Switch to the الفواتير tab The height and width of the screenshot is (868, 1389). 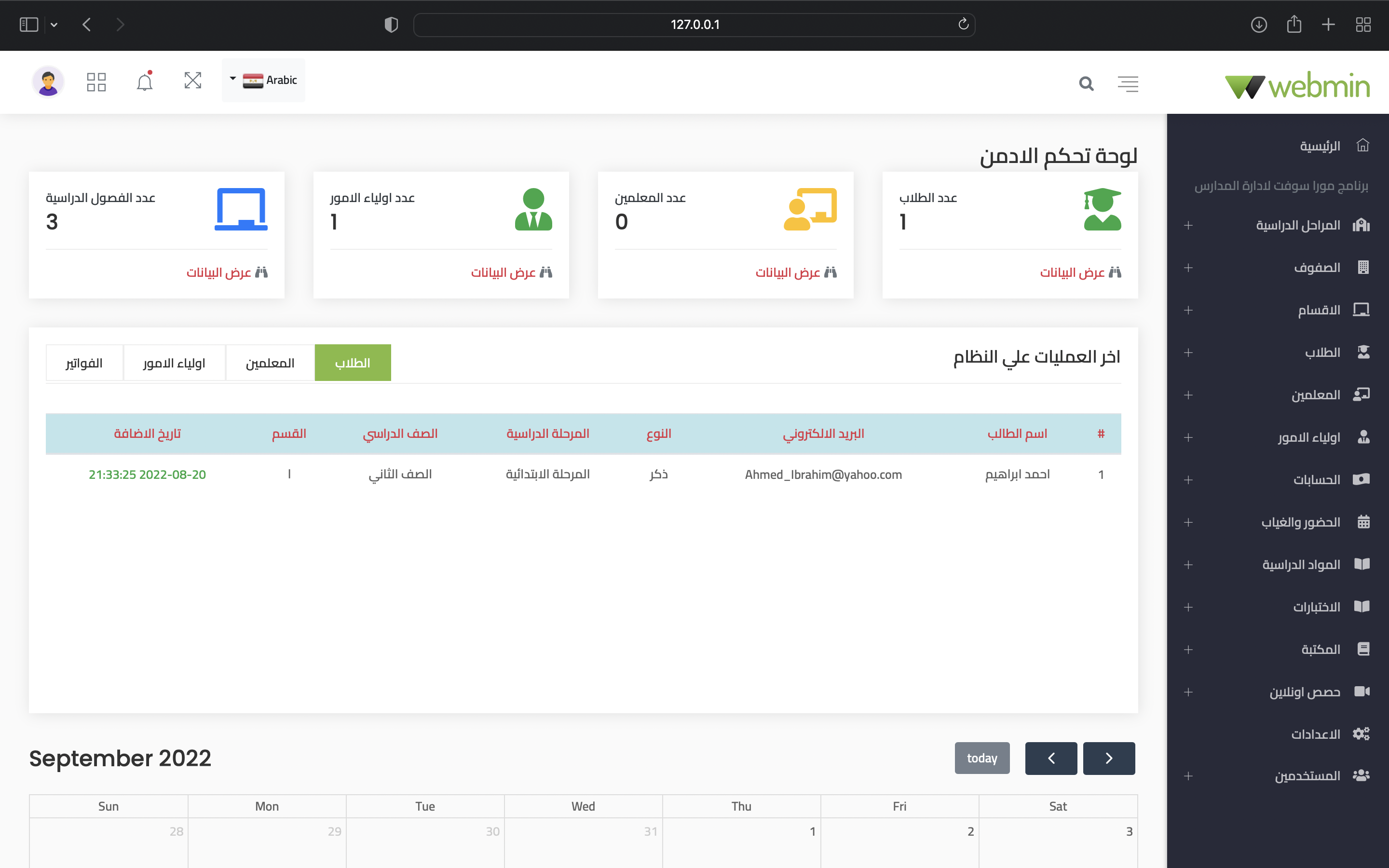[84, 363]
